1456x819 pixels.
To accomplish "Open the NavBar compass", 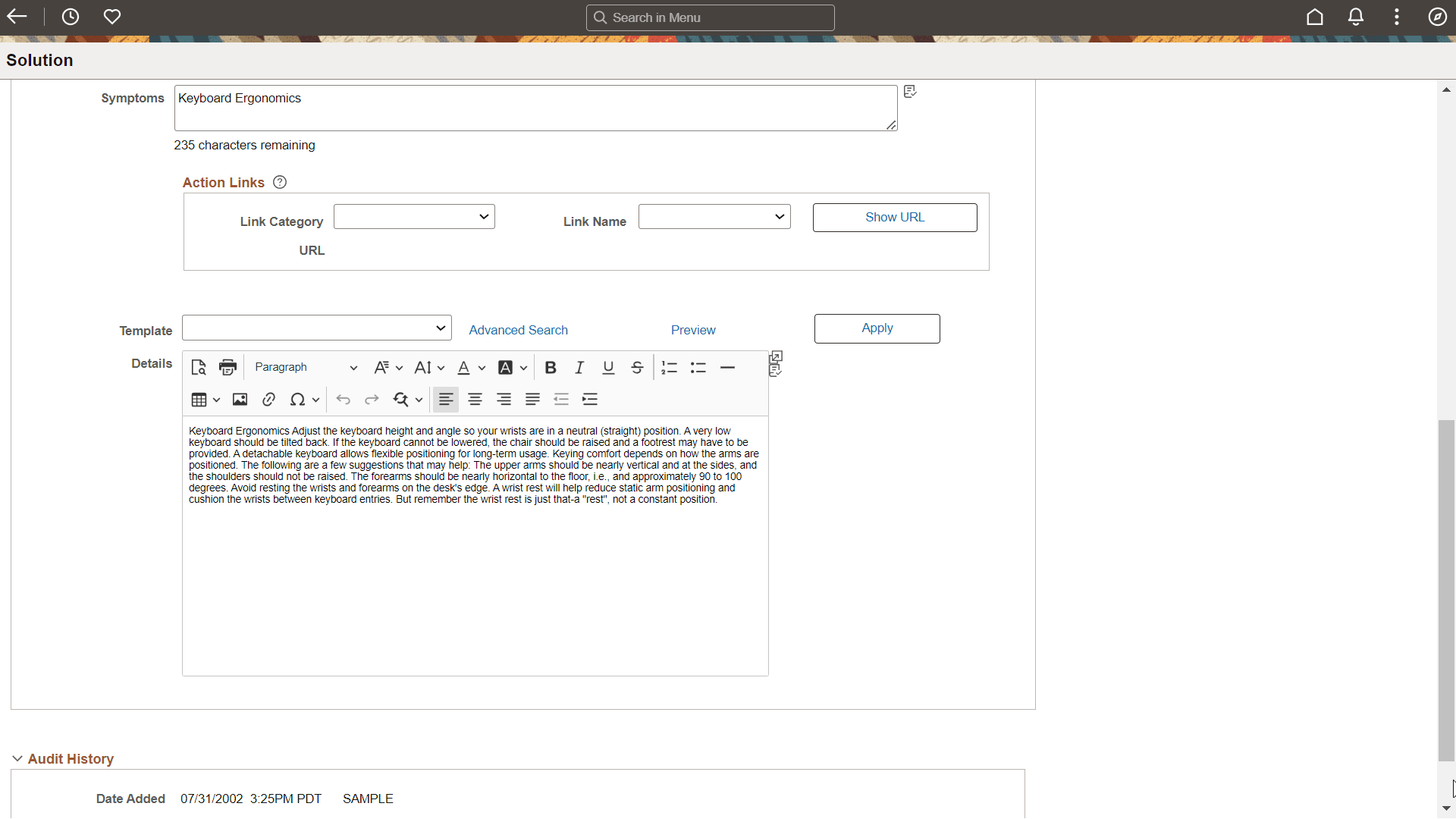I will 1438,16.
